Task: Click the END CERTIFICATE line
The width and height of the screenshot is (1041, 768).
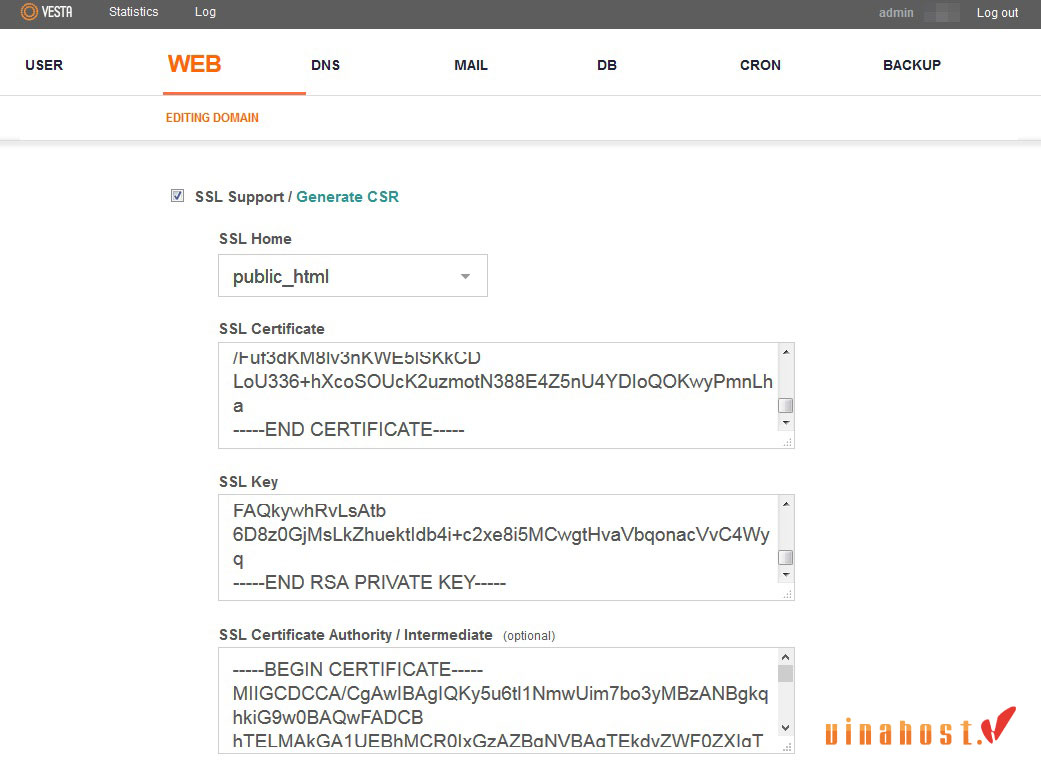Action: [349, 429]
